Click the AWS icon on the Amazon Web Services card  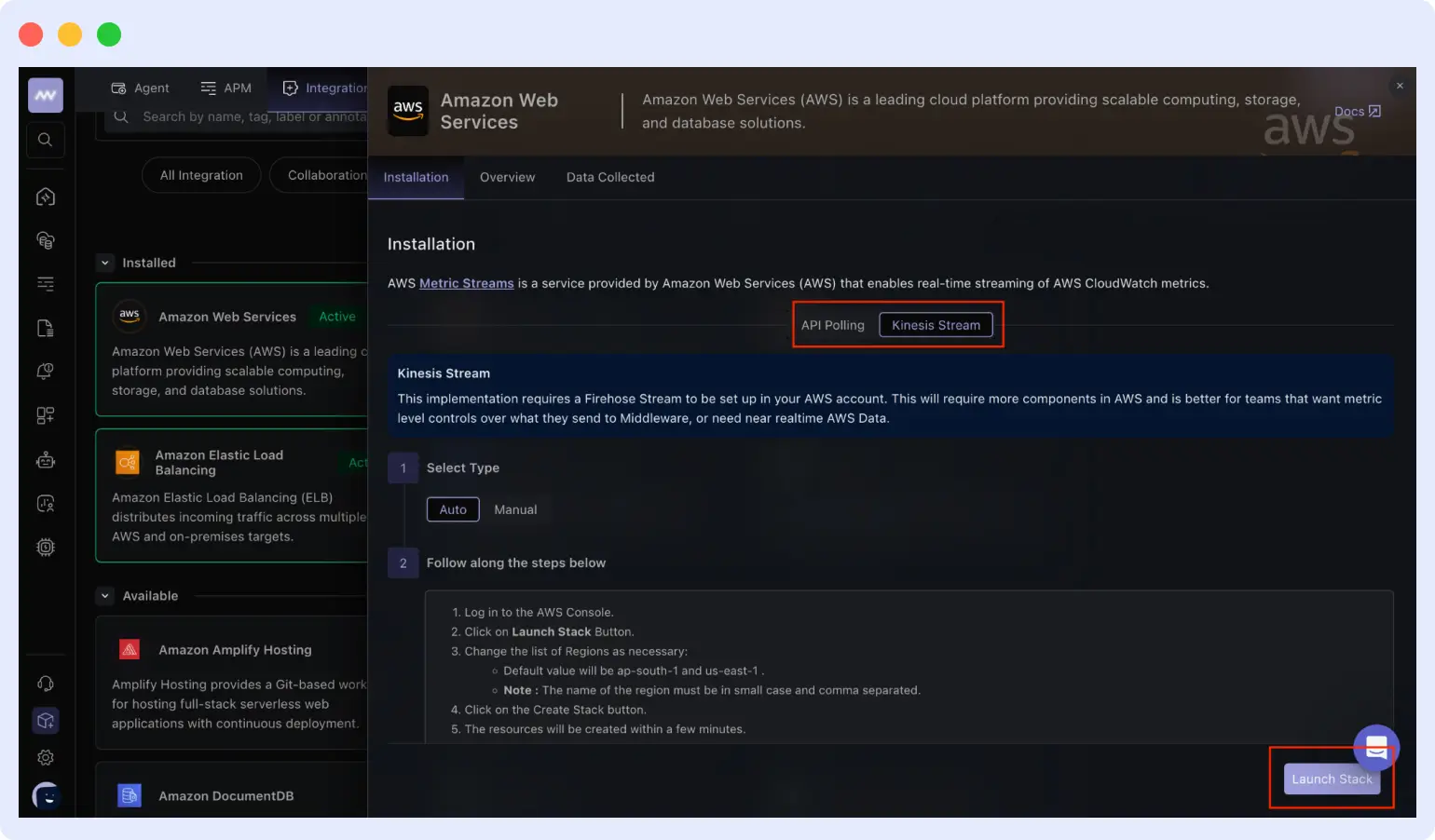(x=130, y=316)
